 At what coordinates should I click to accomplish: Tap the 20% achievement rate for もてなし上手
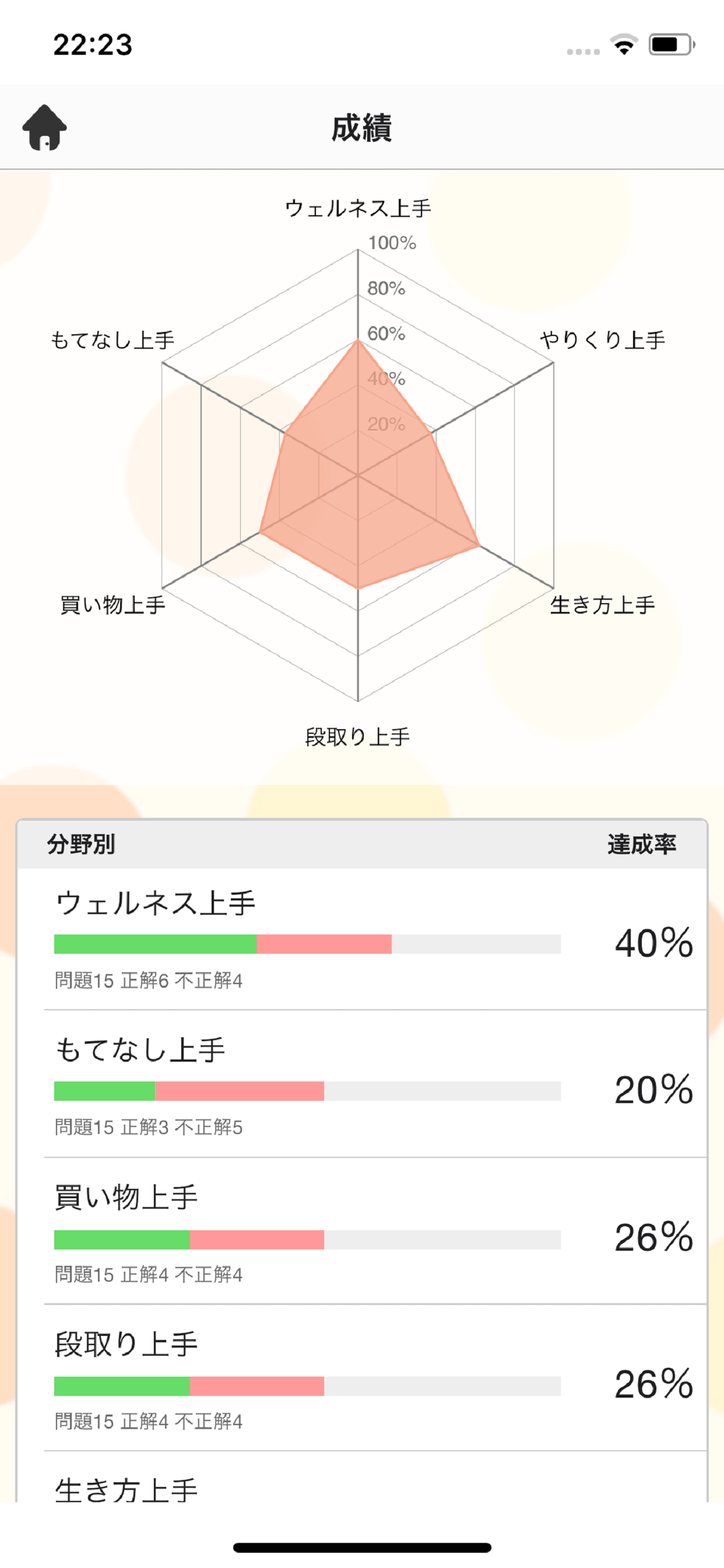(x=653, y=1090)
